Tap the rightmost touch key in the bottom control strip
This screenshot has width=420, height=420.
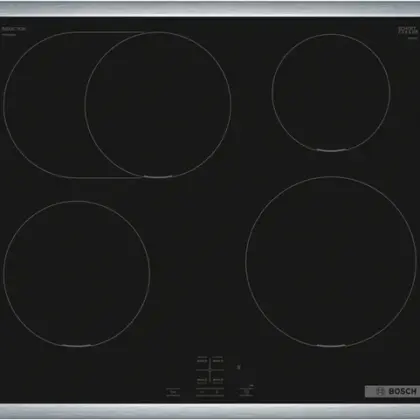(247, 392)
